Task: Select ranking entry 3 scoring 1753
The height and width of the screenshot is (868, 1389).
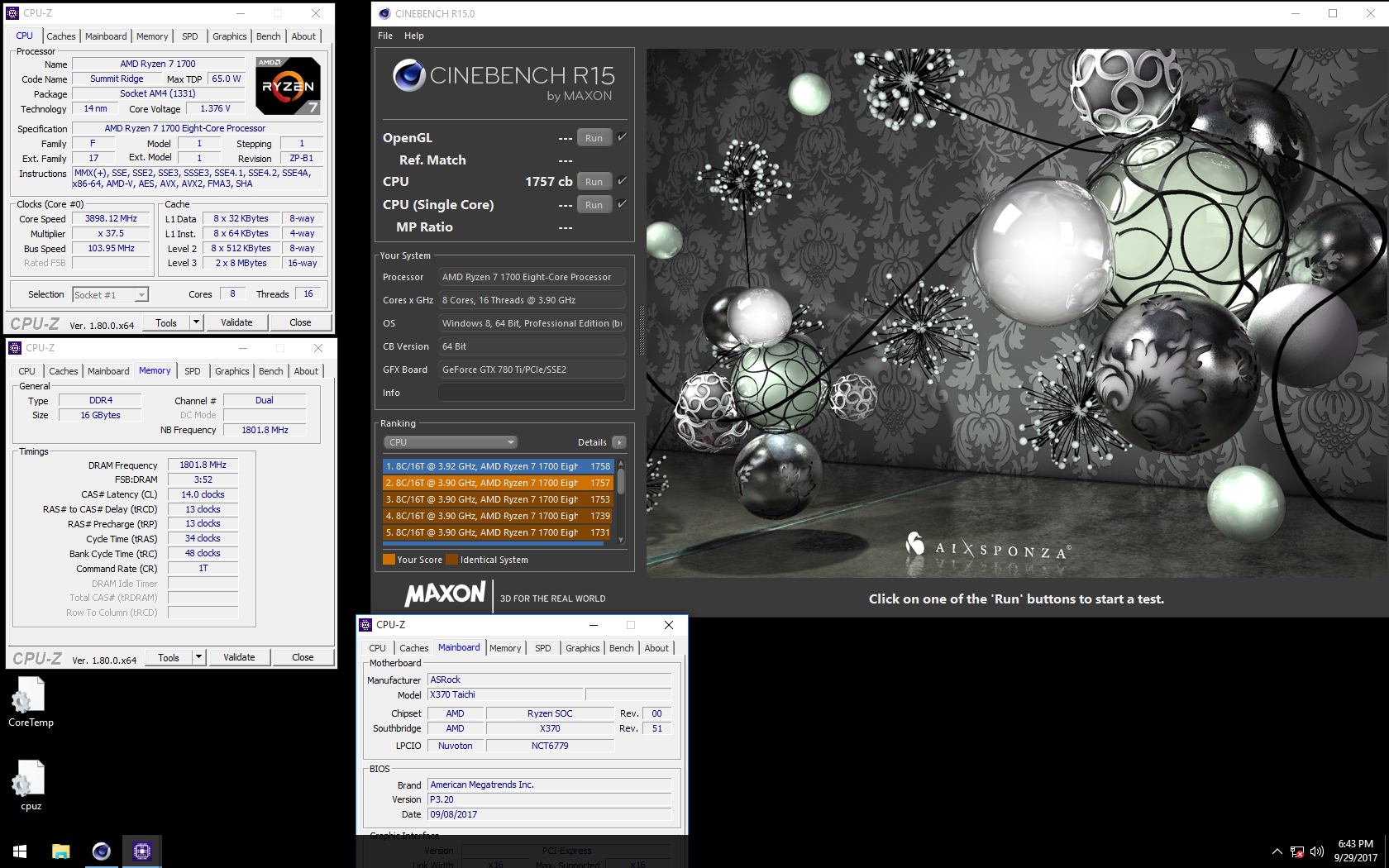Action: click(499, 499)
